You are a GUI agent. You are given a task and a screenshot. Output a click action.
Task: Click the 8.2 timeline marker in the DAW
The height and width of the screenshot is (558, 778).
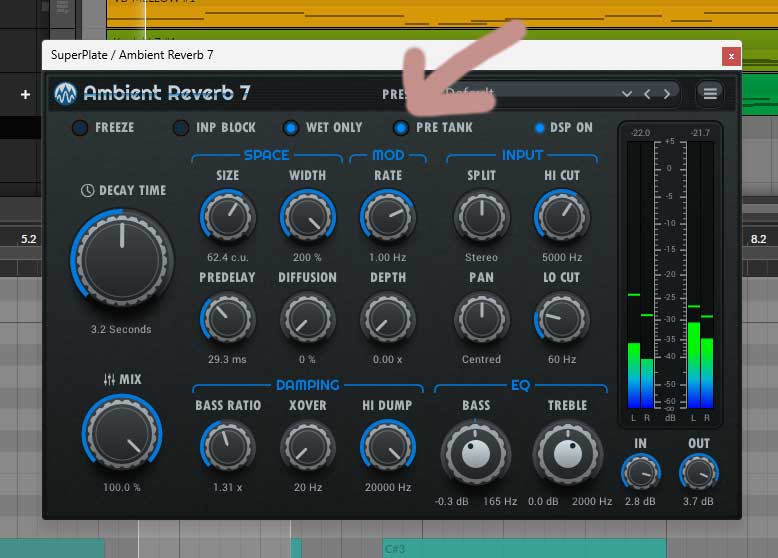coord(758,239)
